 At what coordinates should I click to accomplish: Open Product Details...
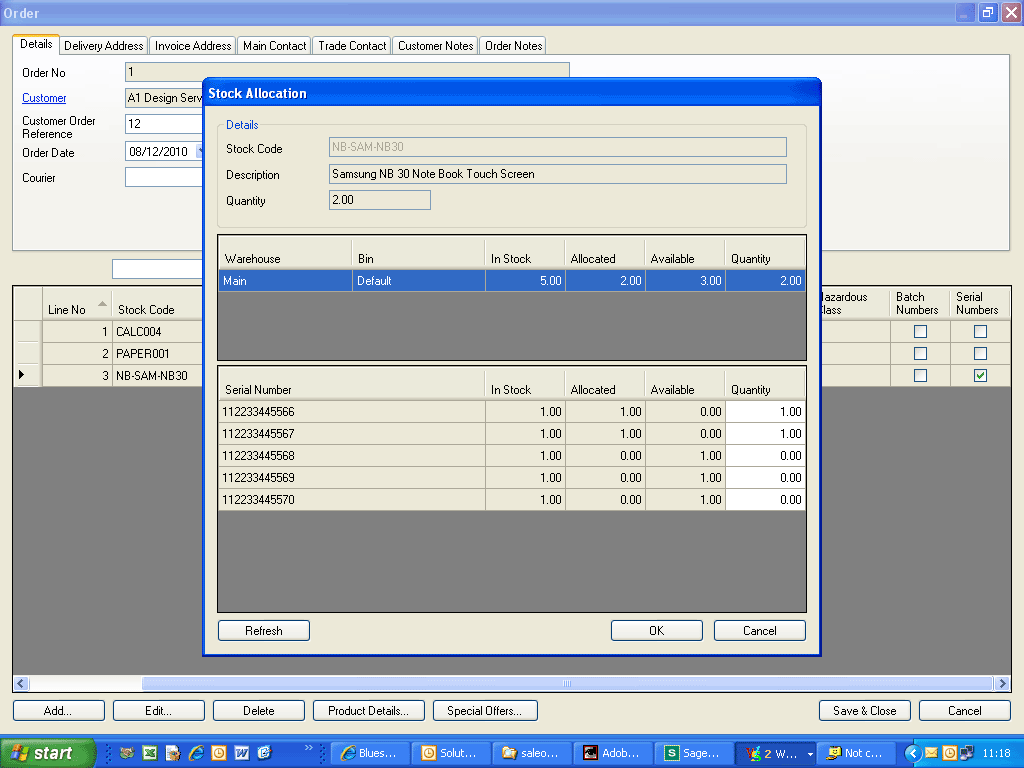click(368, 711)
